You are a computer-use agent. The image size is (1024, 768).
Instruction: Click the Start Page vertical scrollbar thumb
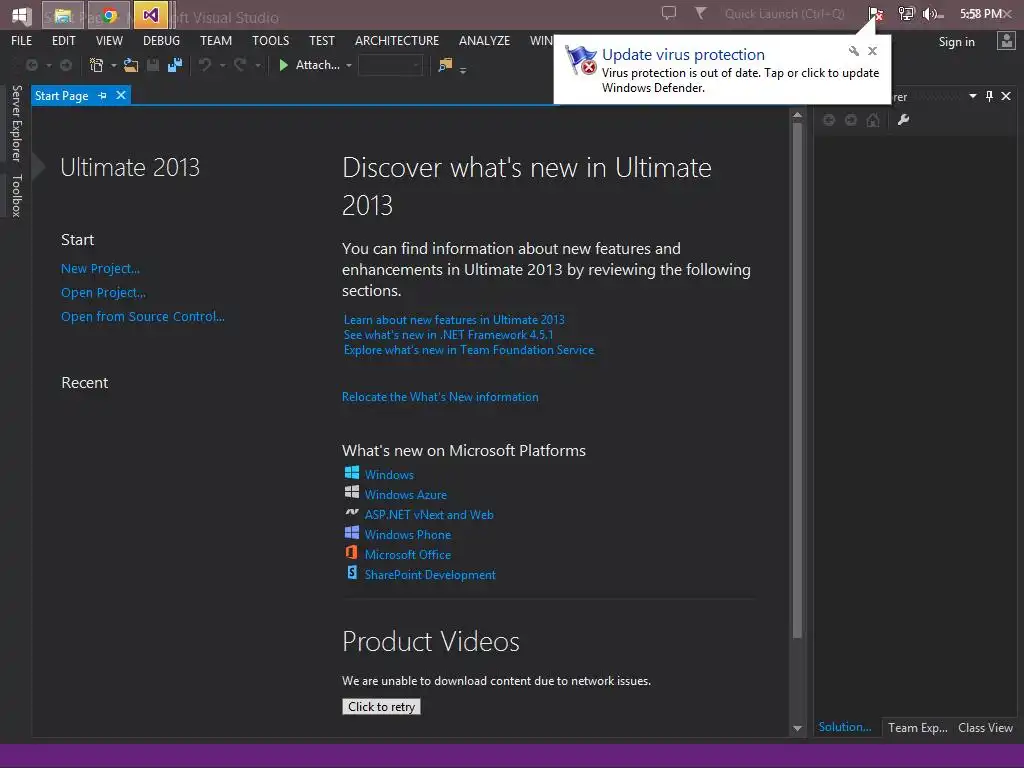(797, 381)
